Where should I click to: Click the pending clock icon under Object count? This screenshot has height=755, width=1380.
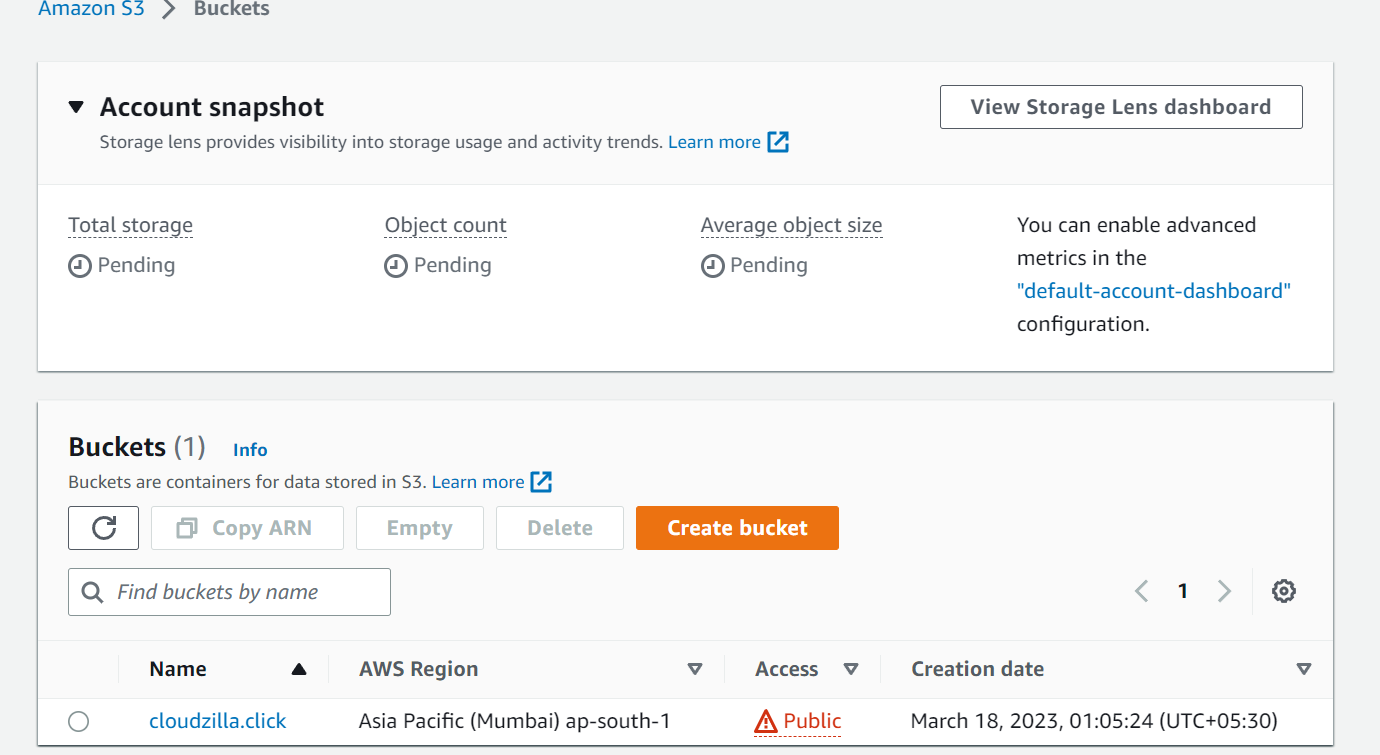click(396, 266)
